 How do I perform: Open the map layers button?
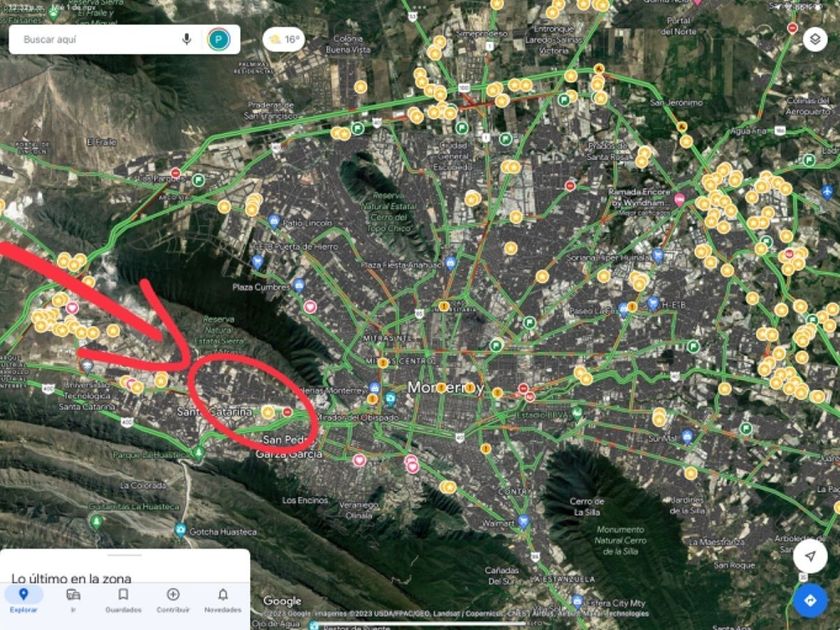tap(815, 40)
